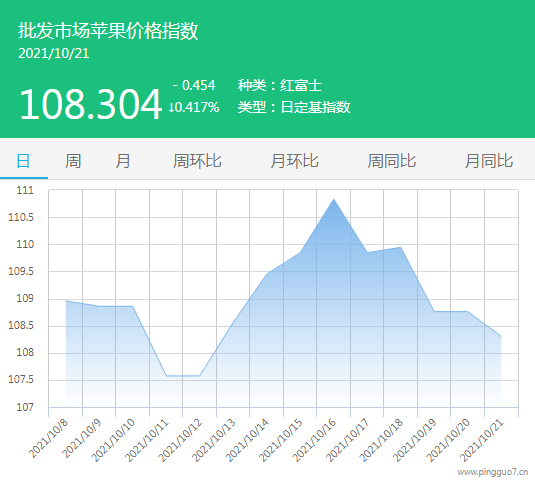Click the chart peak point on 2021/10/16

(334, 199)
